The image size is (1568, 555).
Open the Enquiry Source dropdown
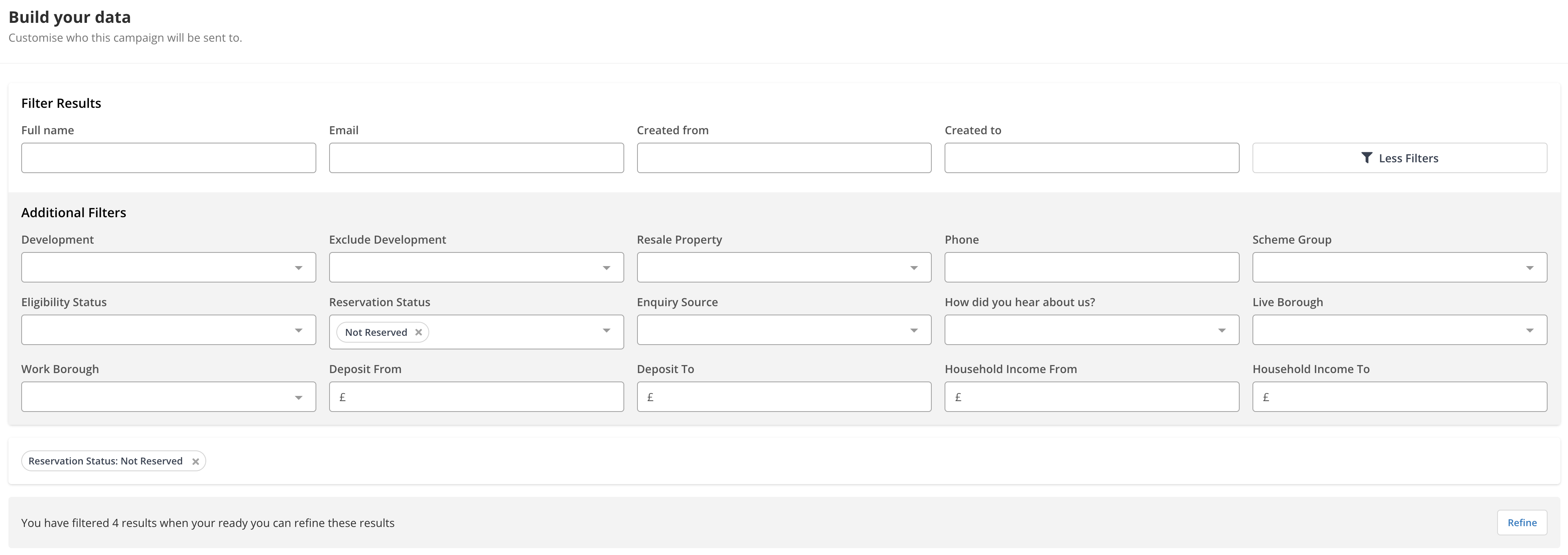tap(783, 330)
